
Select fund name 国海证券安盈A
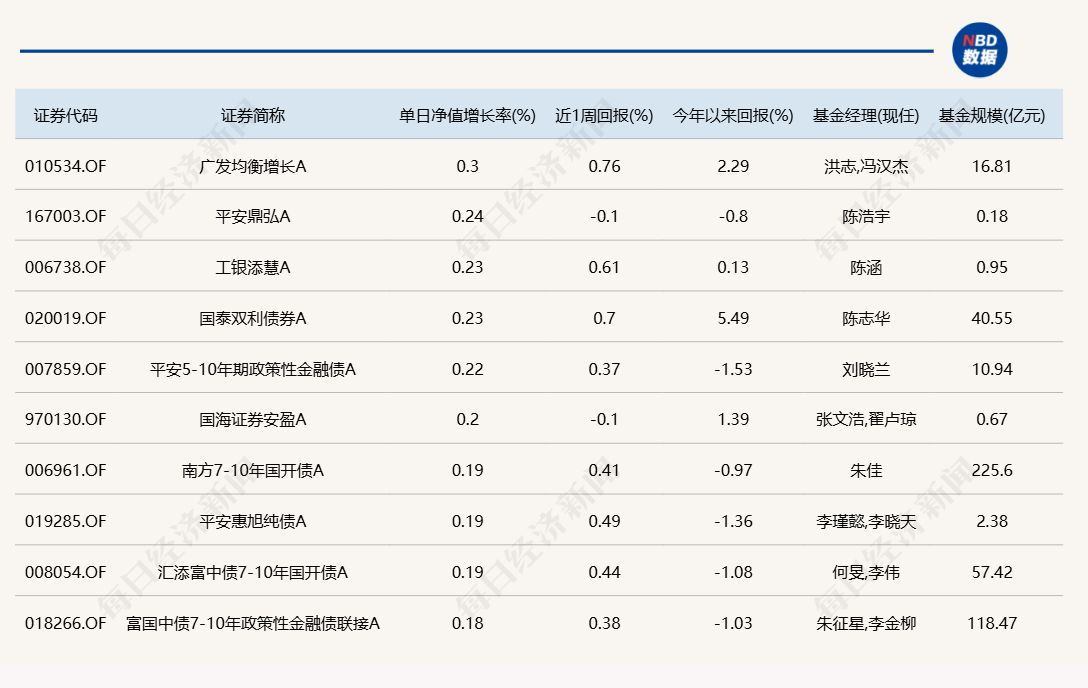point(253,420)
